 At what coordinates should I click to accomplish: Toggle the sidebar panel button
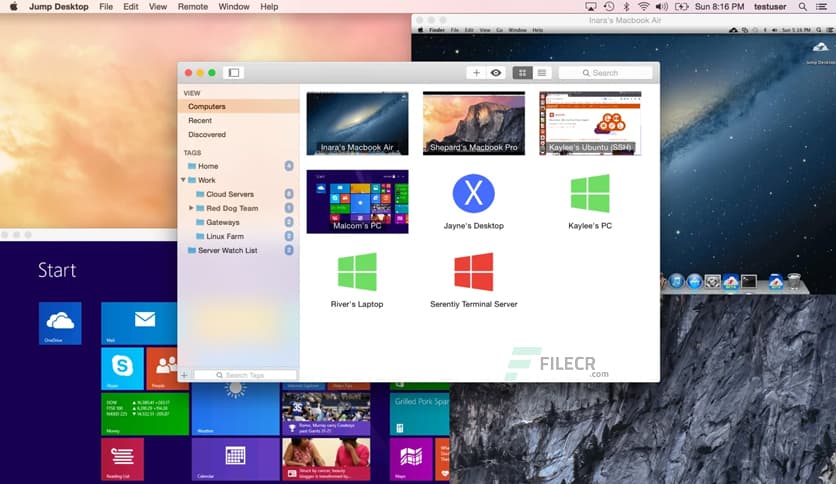pyautogui.click(x=234, y=72)
